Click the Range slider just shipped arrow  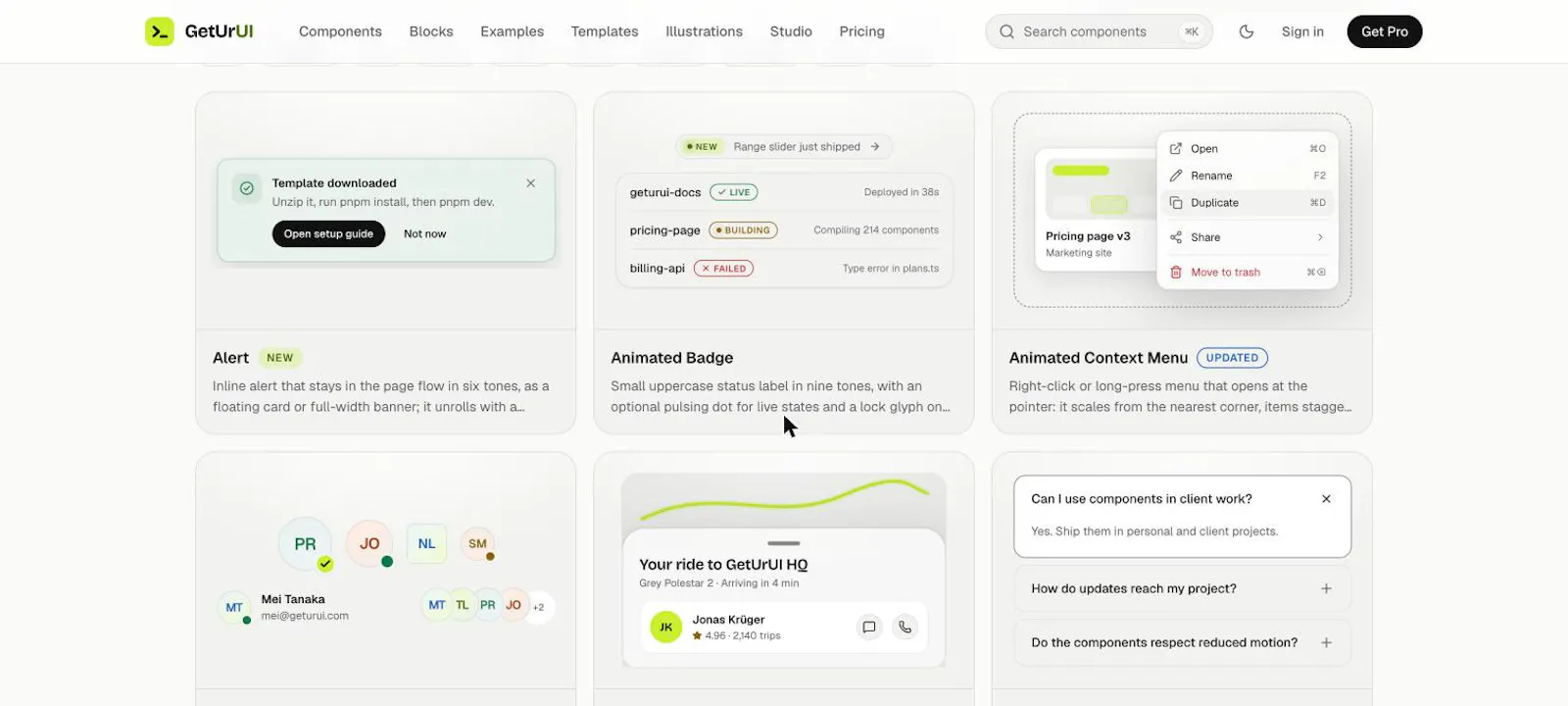click(x=875, y=147)
